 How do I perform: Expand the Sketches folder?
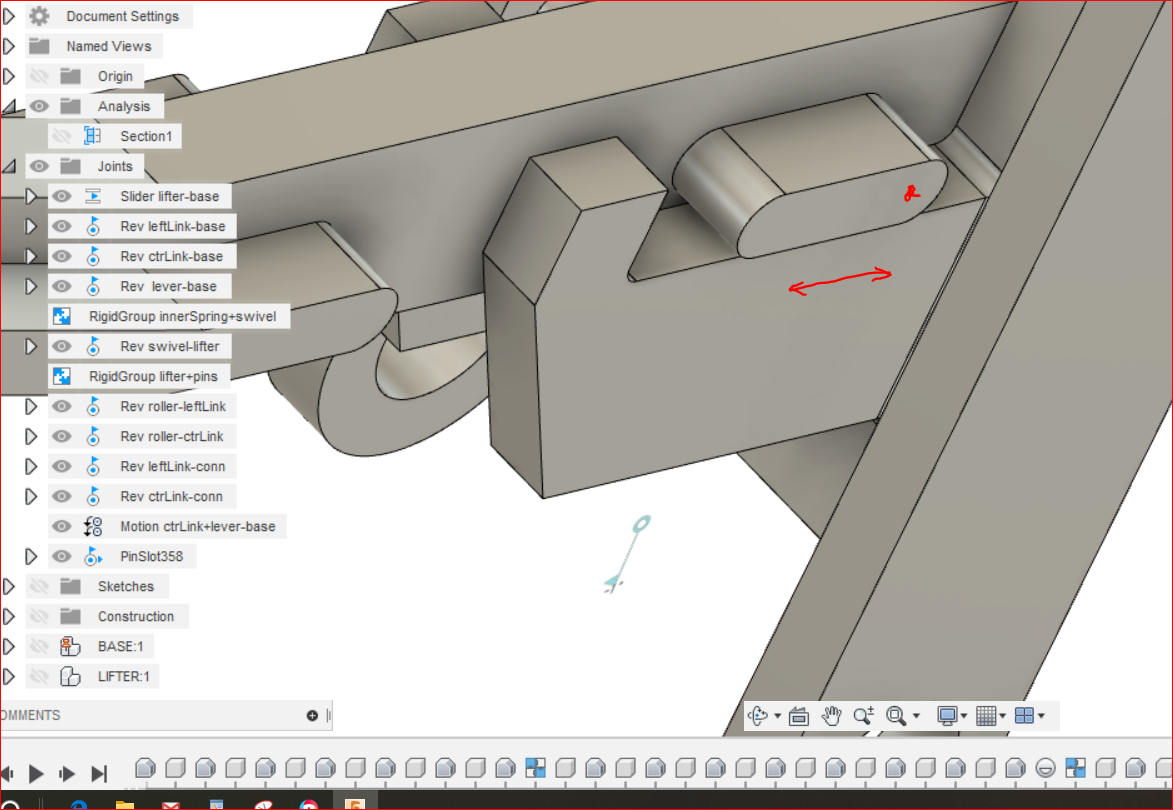[x=8, y=586]
